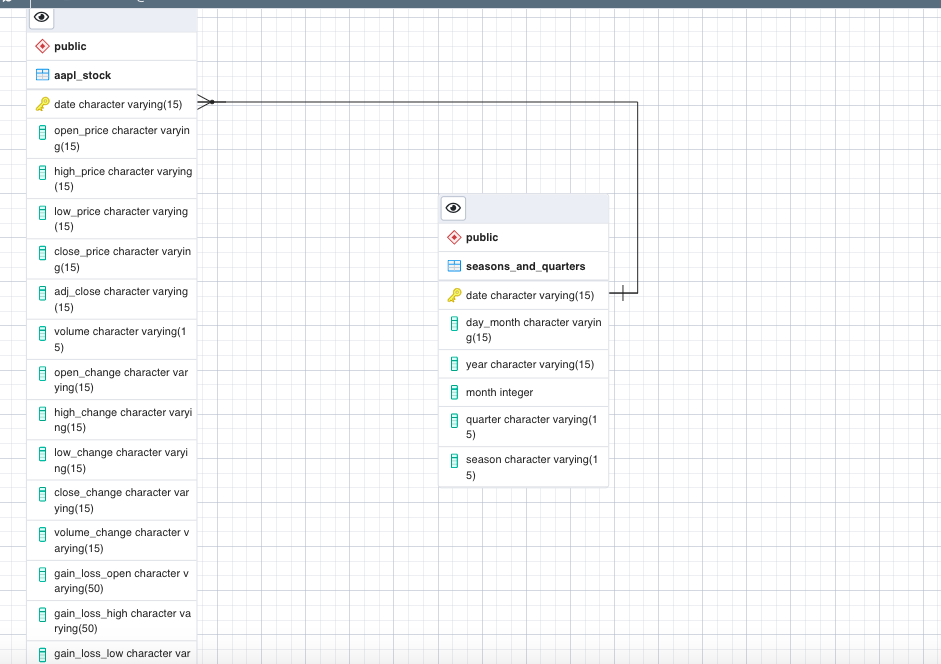The height and width of the screenshot is (664, 941).
Task: Select the adj_close column row
Action: pyautogui.click(x=121, y=299)
